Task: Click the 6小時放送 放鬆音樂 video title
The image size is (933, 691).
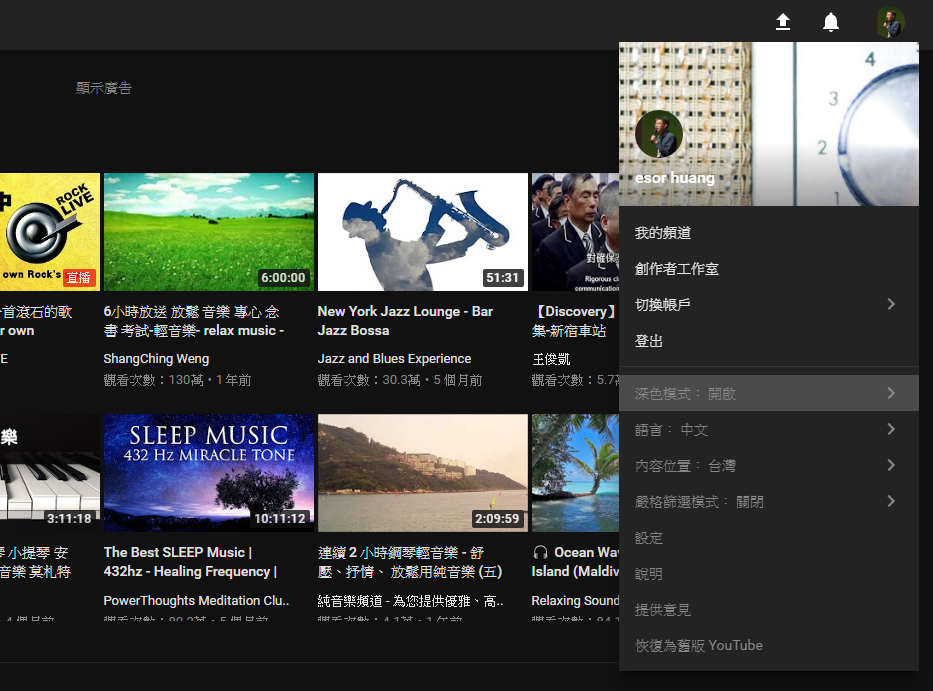Action: [x=194, y=321]
